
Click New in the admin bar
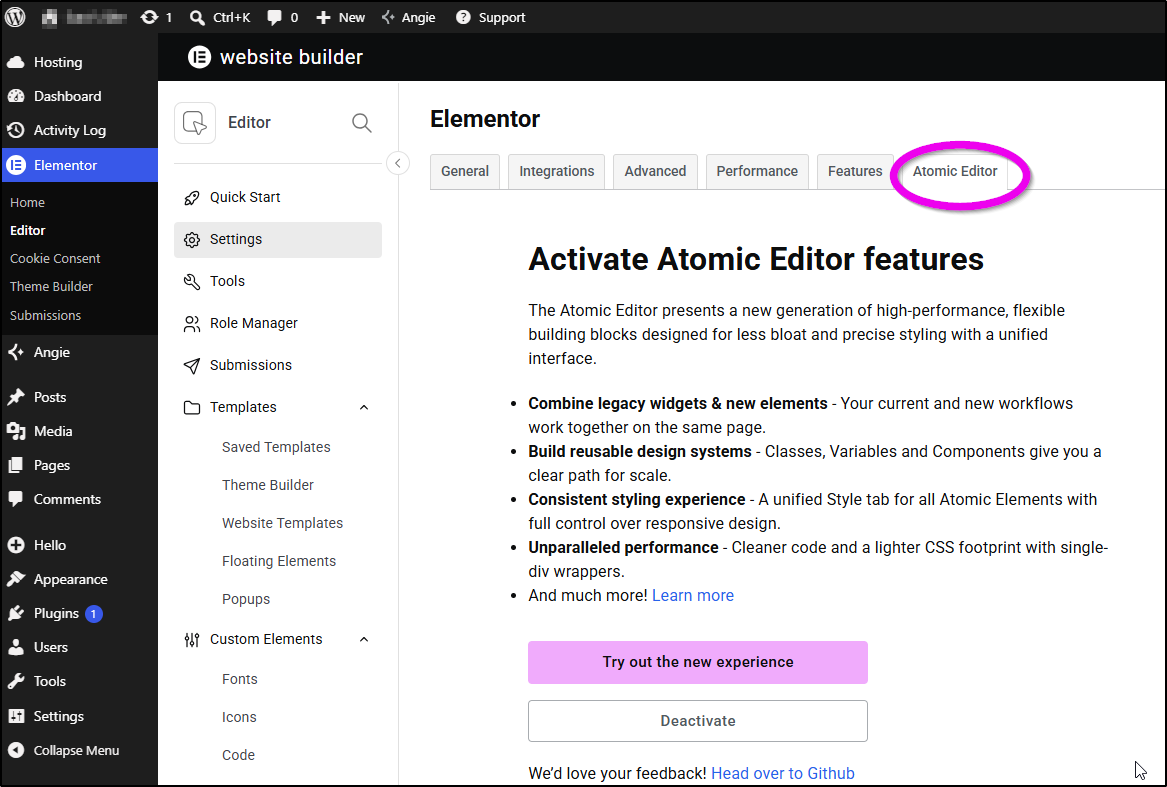click(x=340, y=17)
